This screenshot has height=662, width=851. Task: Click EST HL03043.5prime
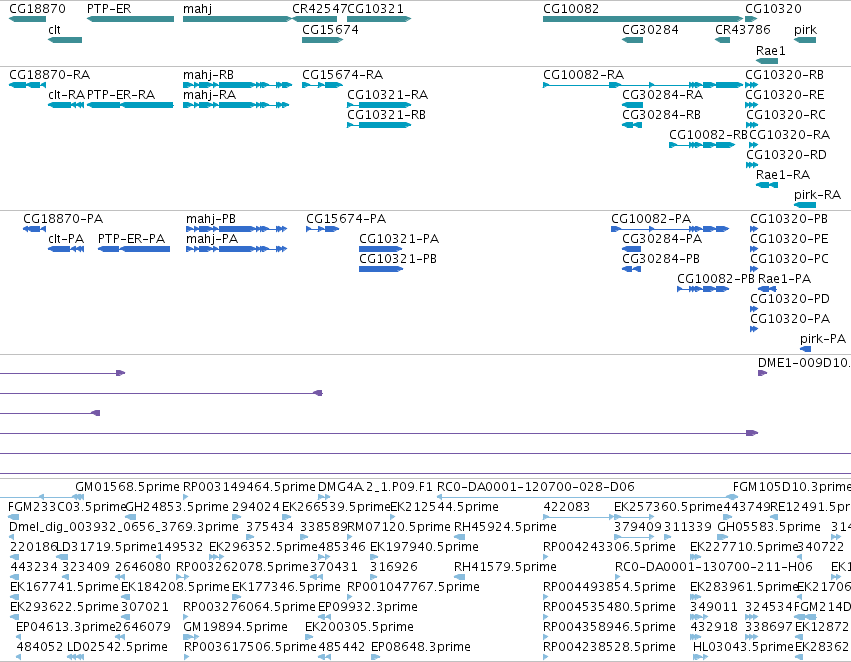pyautogui.click(x=743, y=647)
